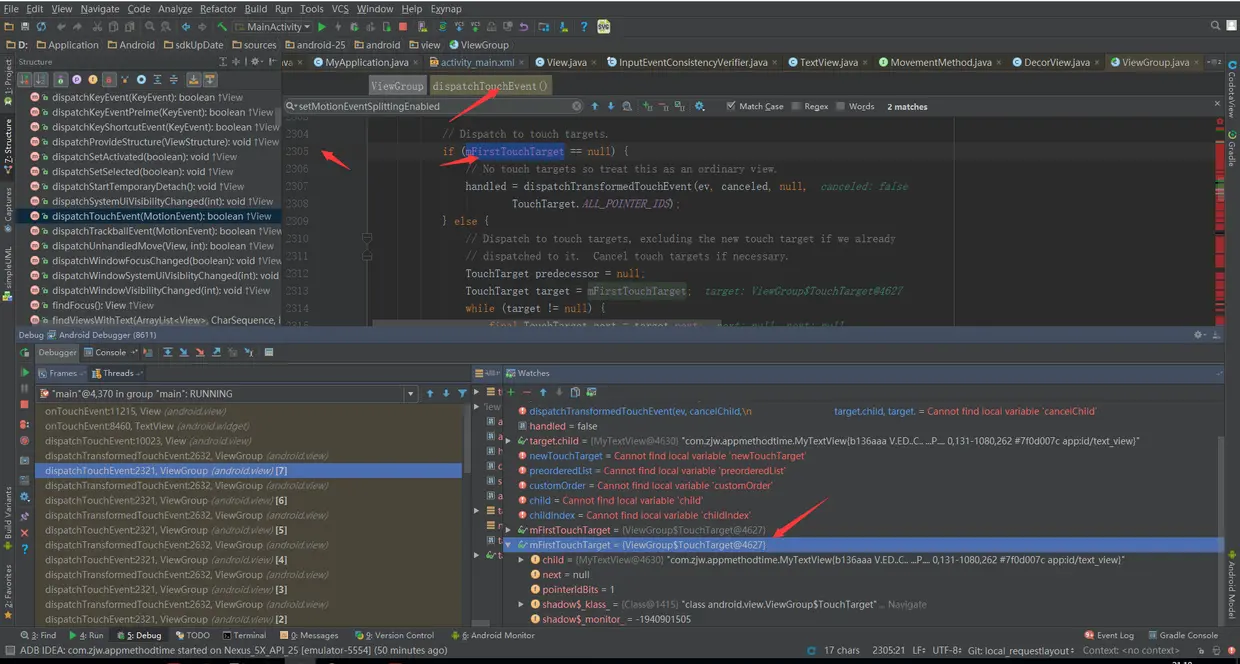Viewport: 1240px width, 664px height.
Task: Resume program in debug side toolbar
Action: click(25, 372)
